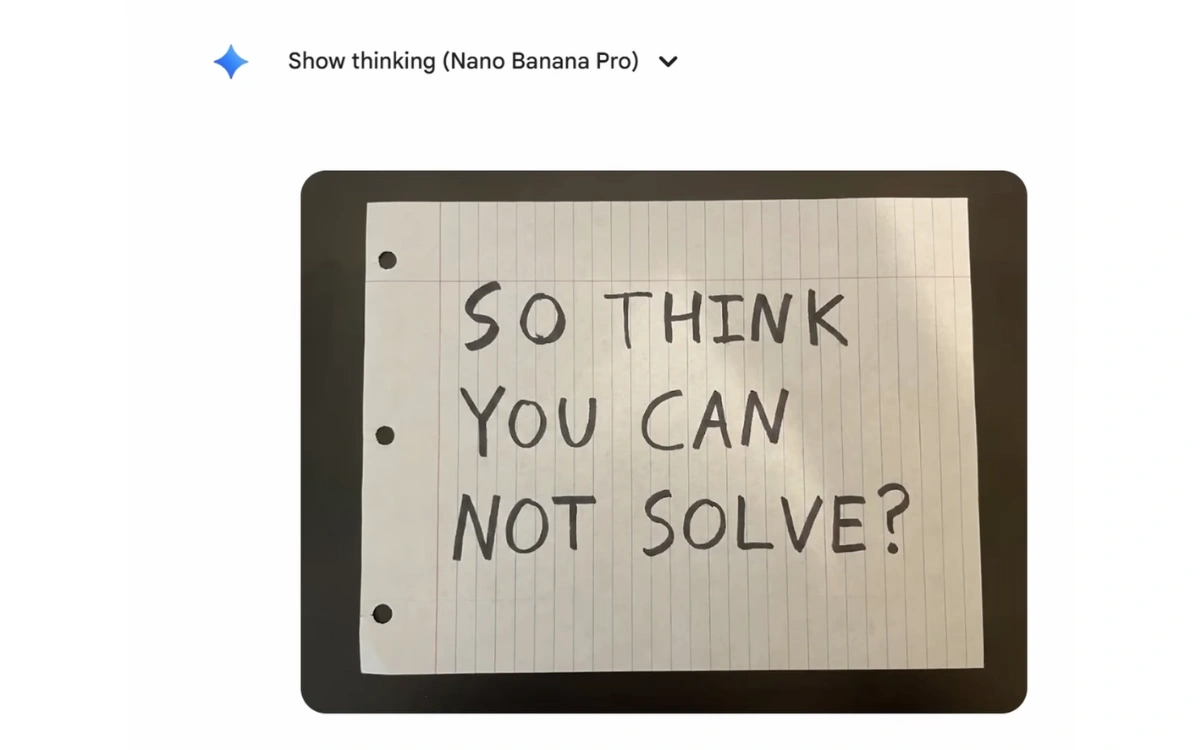The height and width of the screenshot is (750, 1200).
Task: Select the bottom punch hole on paper
Action: pos(382,613)
